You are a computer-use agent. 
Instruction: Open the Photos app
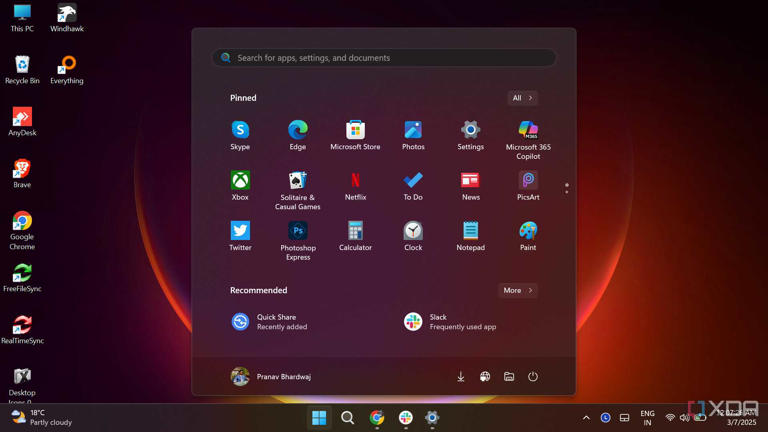point(413,135)
